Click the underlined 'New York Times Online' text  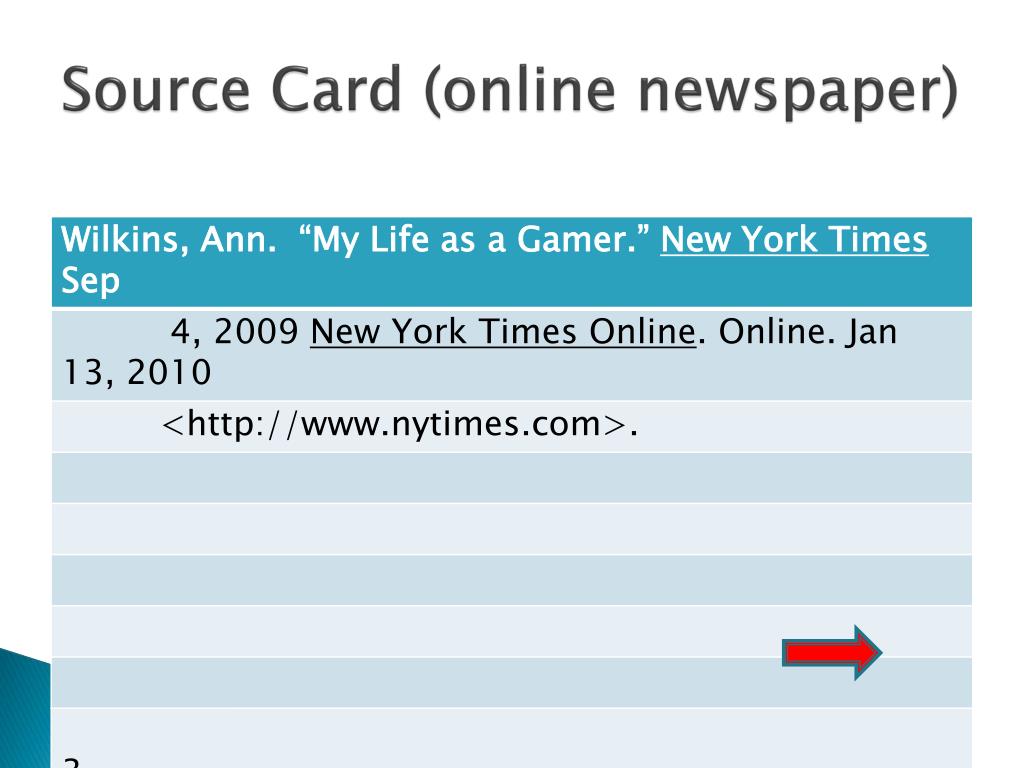click(503, 332)
